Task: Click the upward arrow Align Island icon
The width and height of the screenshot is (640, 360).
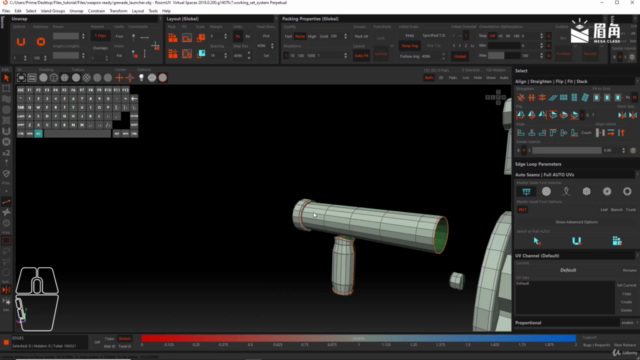Action: (621, 133)
